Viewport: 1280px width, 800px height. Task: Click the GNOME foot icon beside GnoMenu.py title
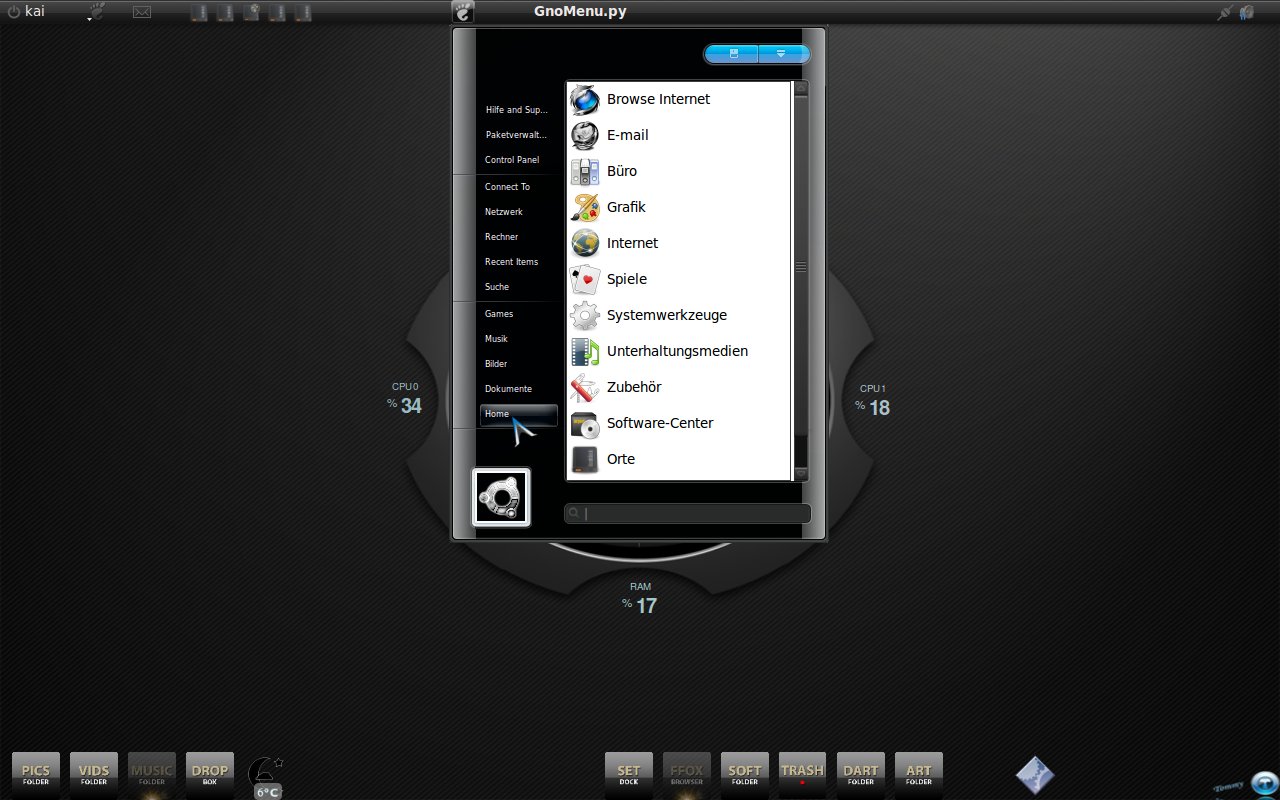pyautogui.click(x=462, y=12)
